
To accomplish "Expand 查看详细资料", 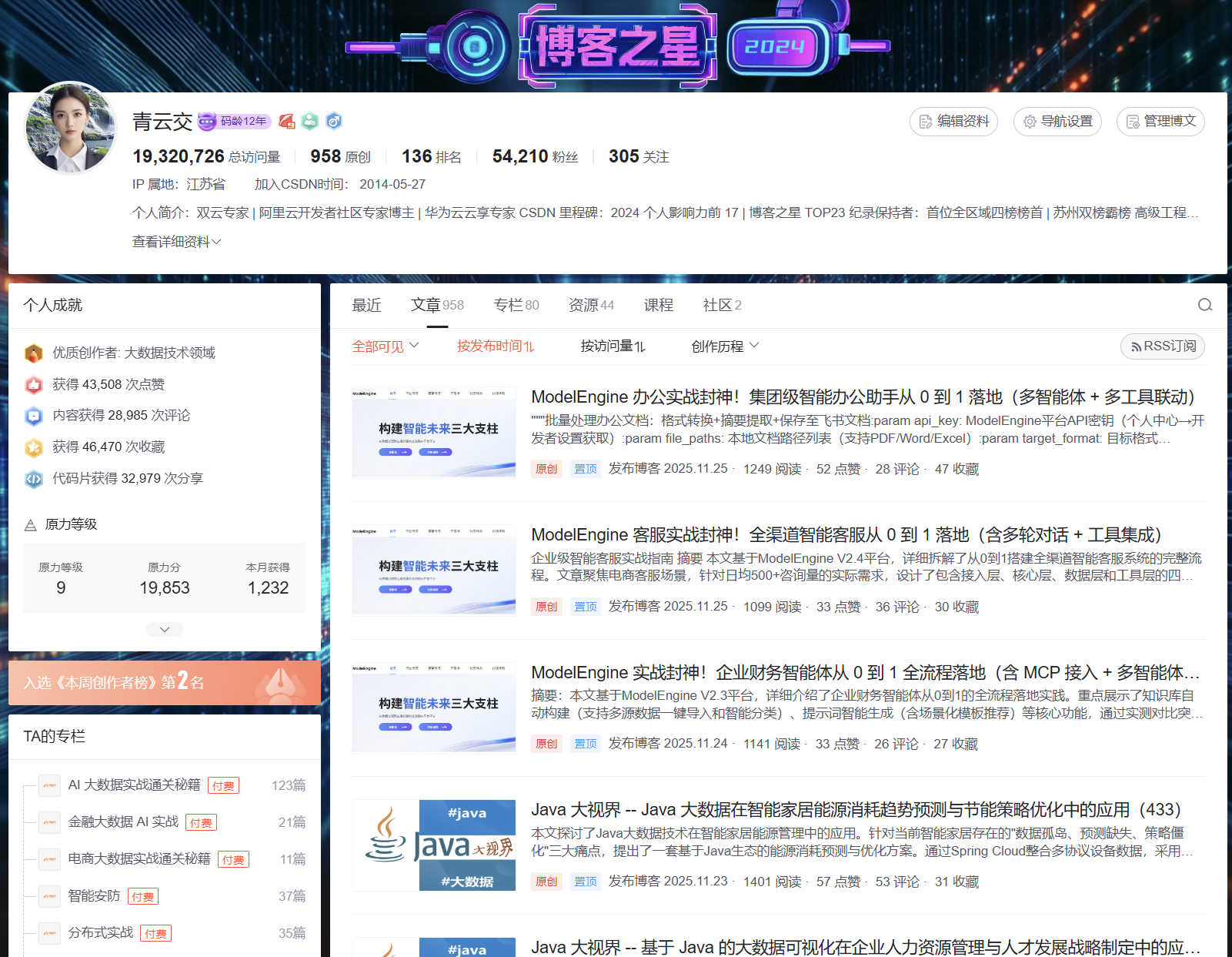I will pyautogui.click(x=176, y=242).
